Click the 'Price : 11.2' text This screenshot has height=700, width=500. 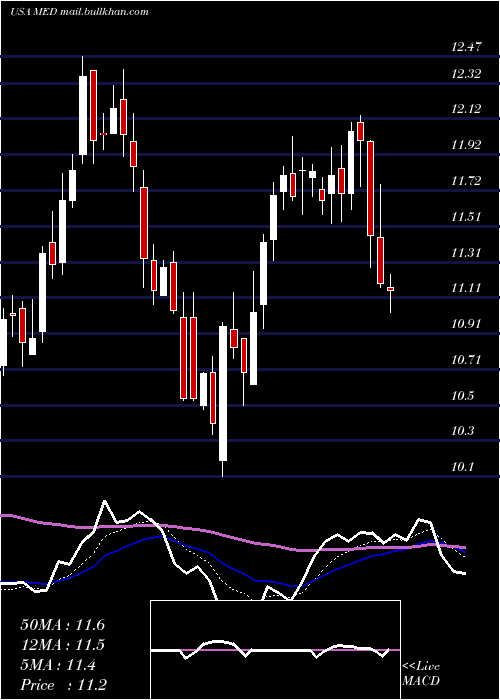(63, 685)
